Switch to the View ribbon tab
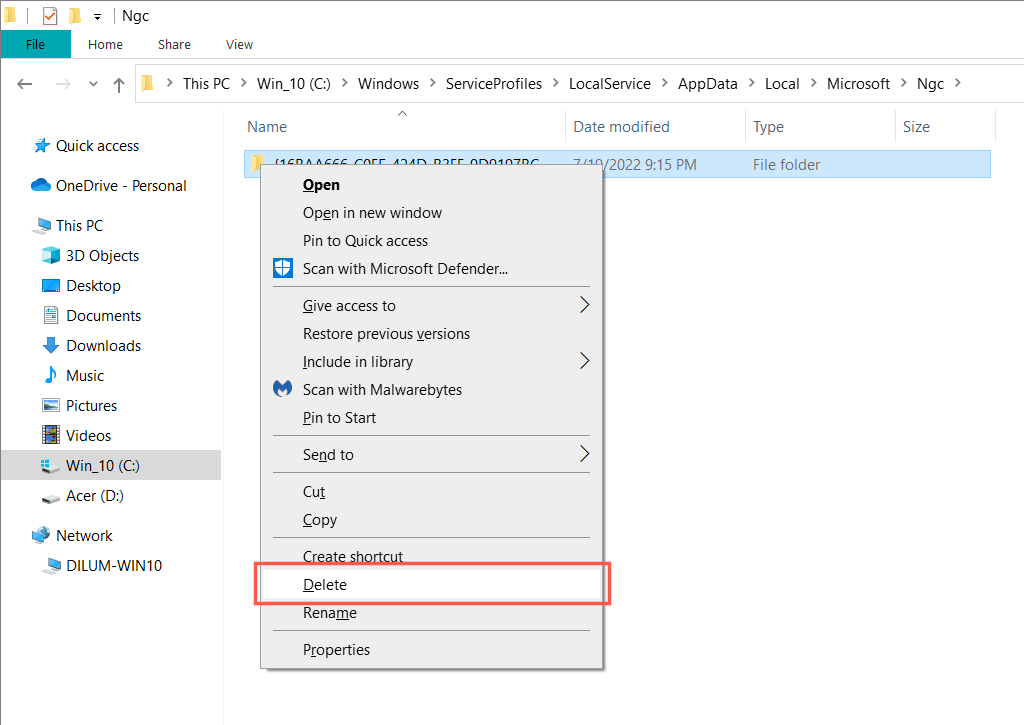 click(239, 45)
